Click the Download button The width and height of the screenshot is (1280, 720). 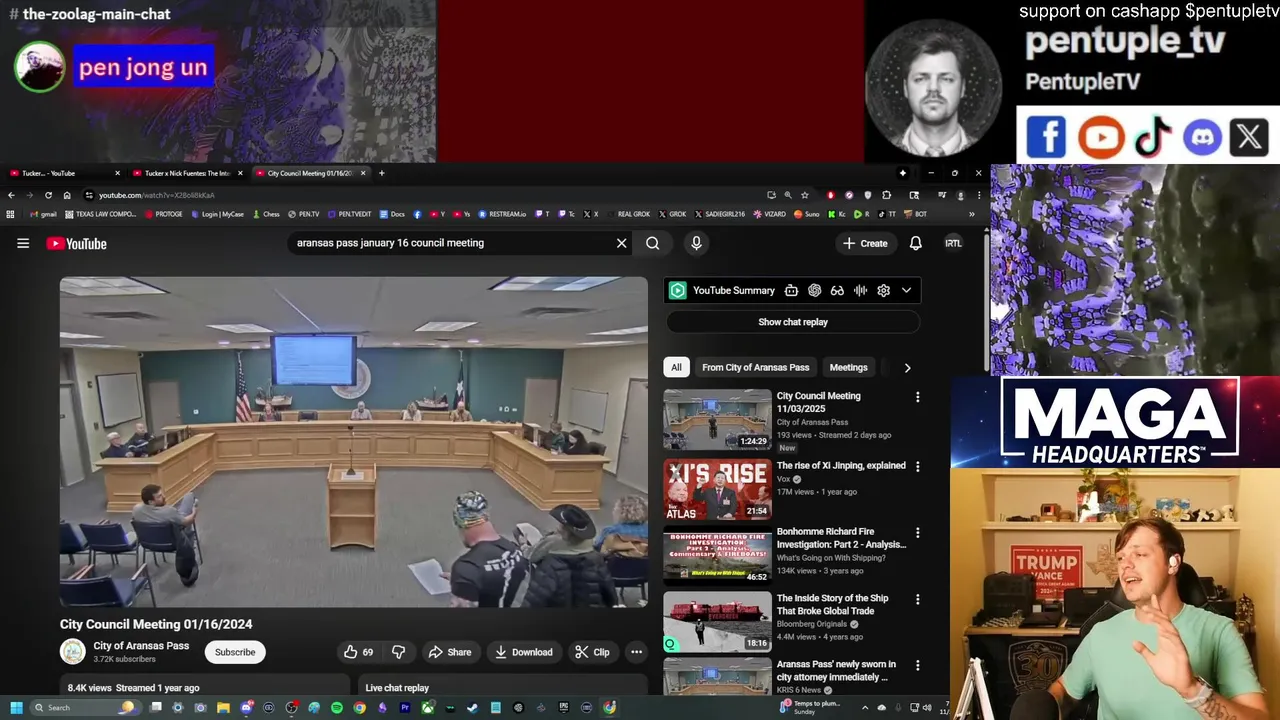click(x=523, y=652)
